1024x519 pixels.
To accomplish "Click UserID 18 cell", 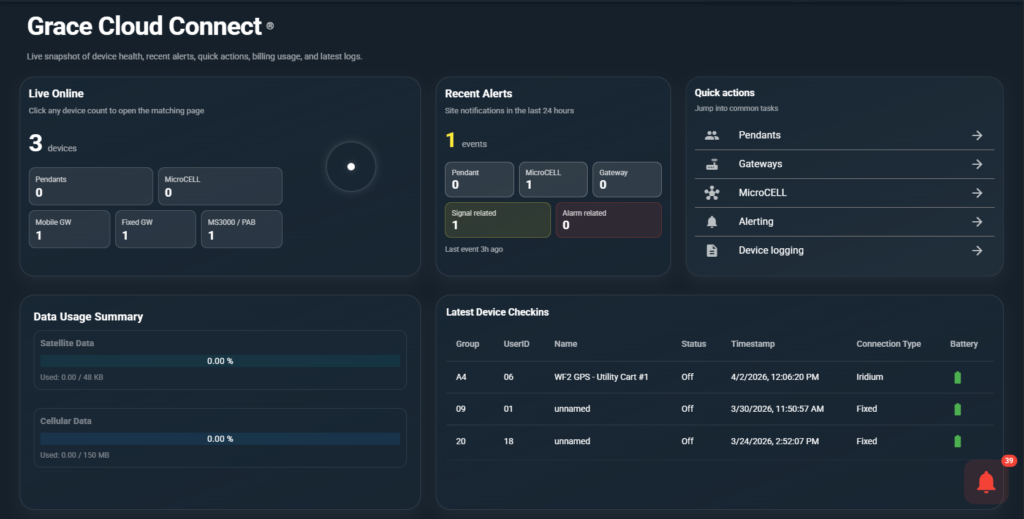I will click(x=509, y=441).
